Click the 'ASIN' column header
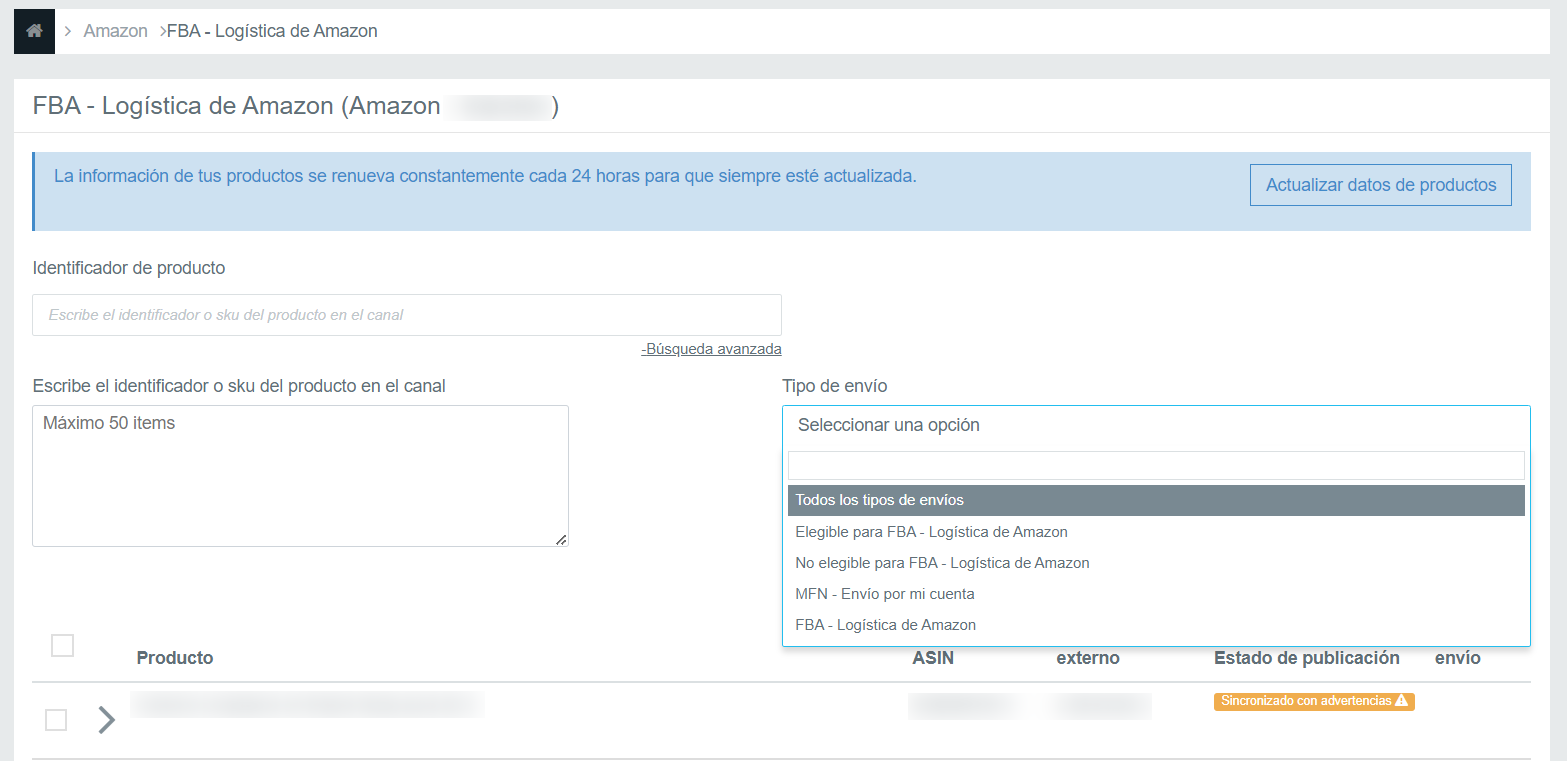The width and height of the screenshot is (1567, 761). pos(933,658)
